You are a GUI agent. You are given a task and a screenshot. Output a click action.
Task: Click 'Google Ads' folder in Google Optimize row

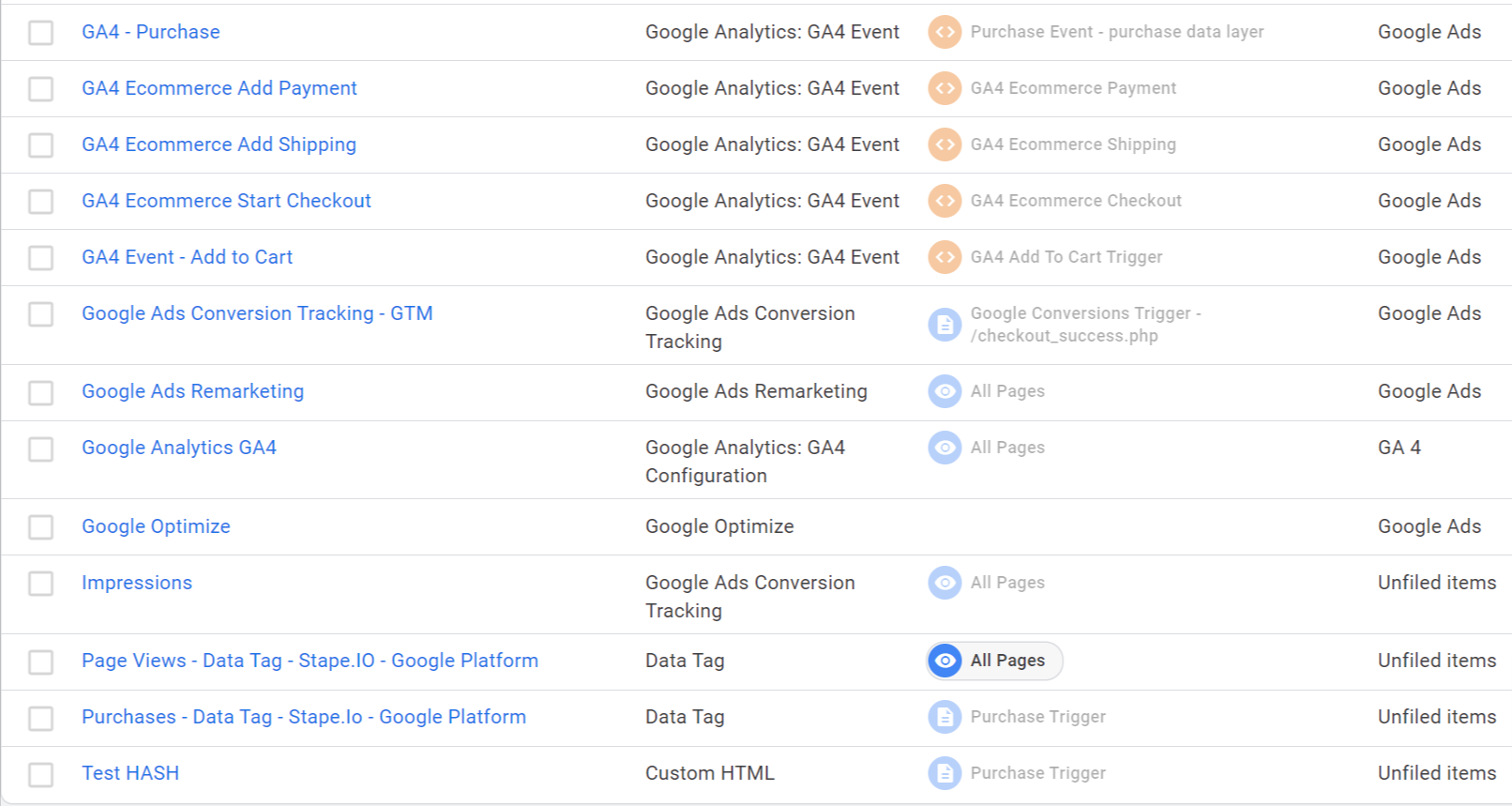pos(1429,526)
